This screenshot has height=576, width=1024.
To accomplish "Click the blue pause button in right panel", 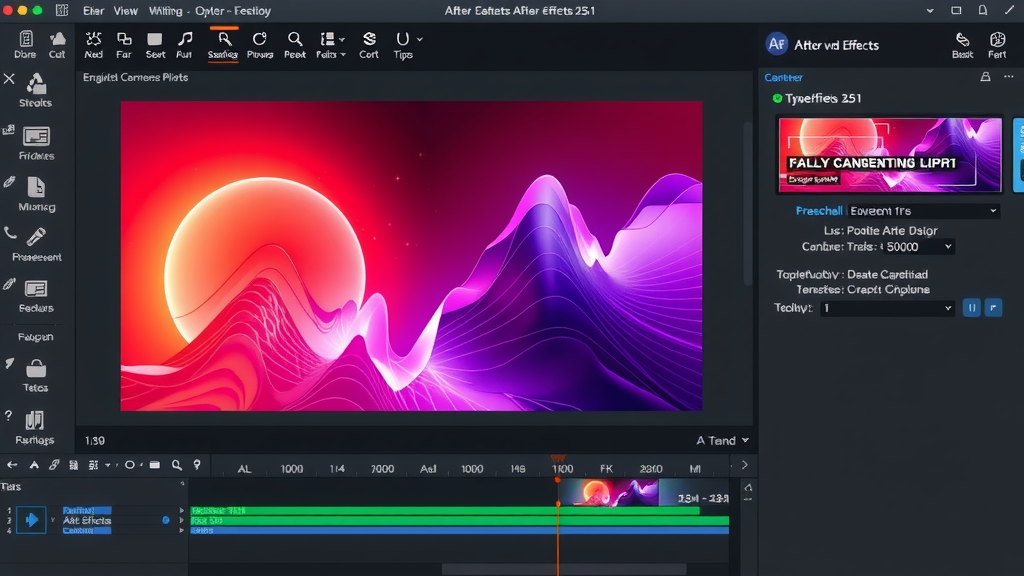I will click(971, 307).
